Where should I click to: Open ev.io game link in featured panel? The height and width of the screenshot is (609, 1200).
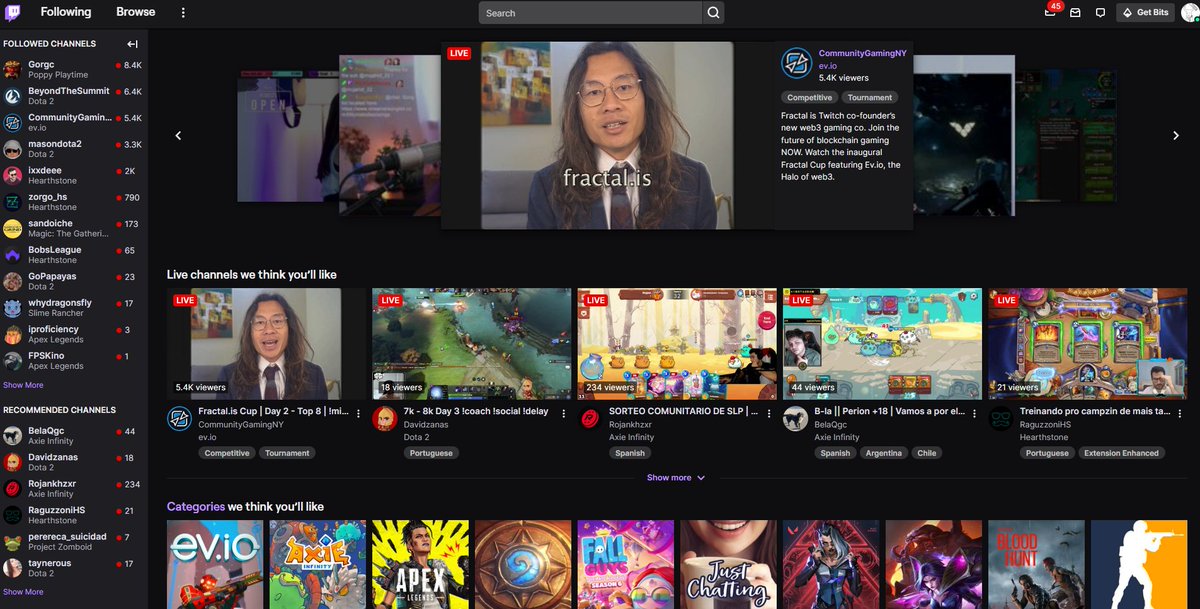click(828, 66)
